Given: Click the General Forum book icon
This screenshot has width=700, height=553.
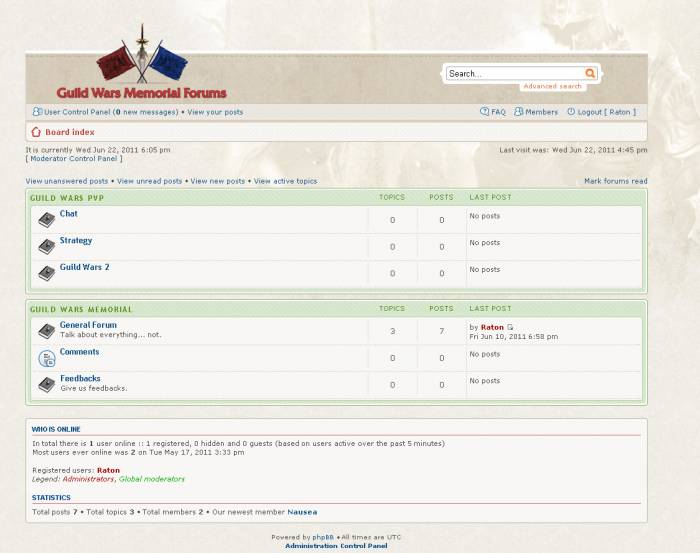Looking at the screenshot, I should pyautogui.click(x=46, y=331).
